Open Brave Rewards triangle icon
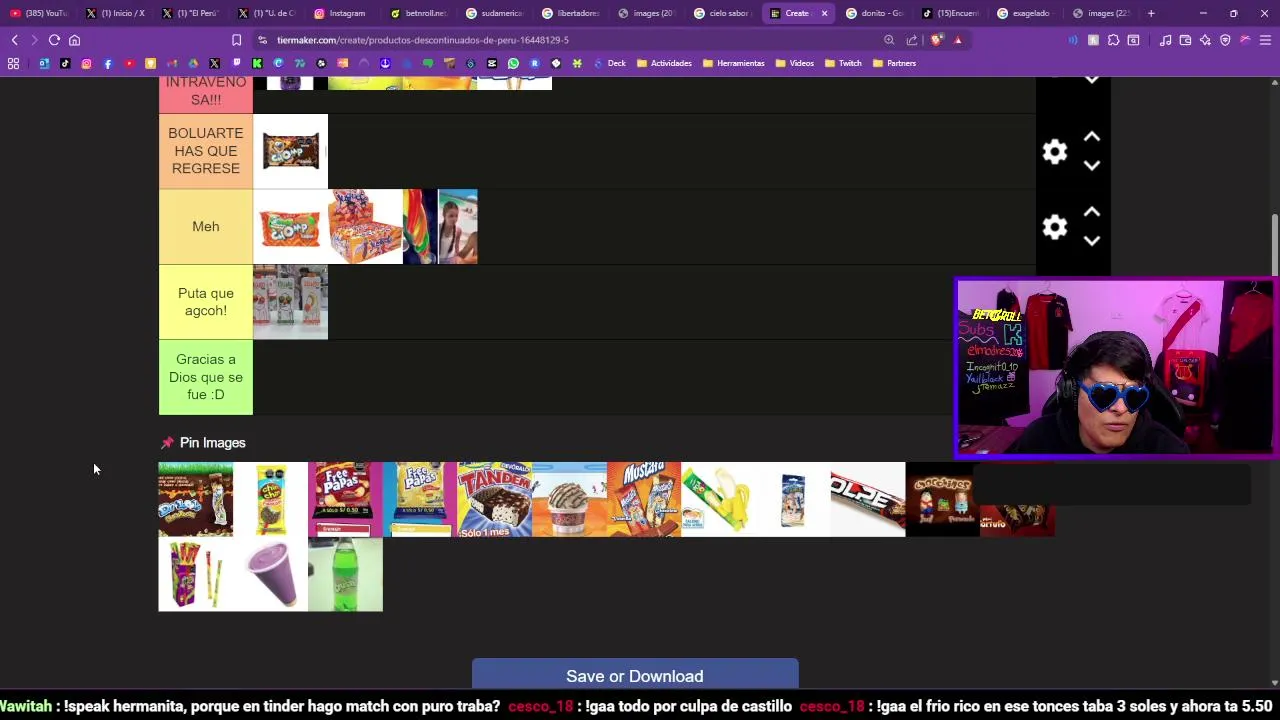Screen dimensions: 1280x720 [x=958, y=40]
